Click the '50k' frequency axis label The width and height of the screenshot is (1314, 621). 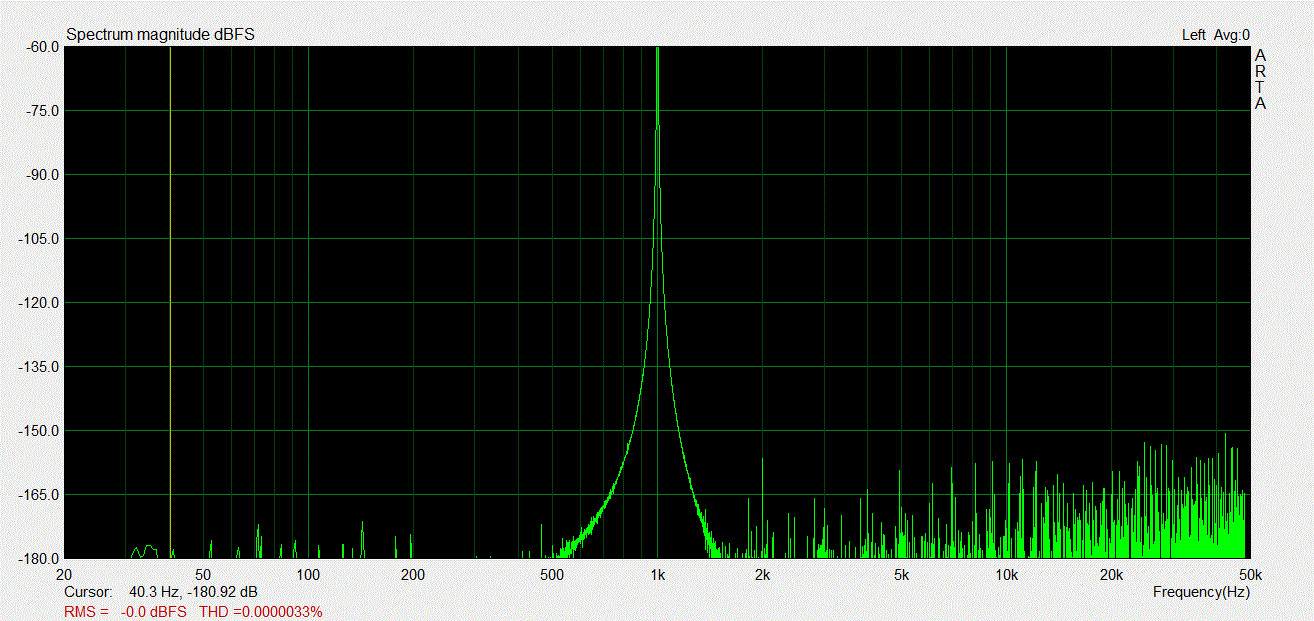pos(1250,575)
